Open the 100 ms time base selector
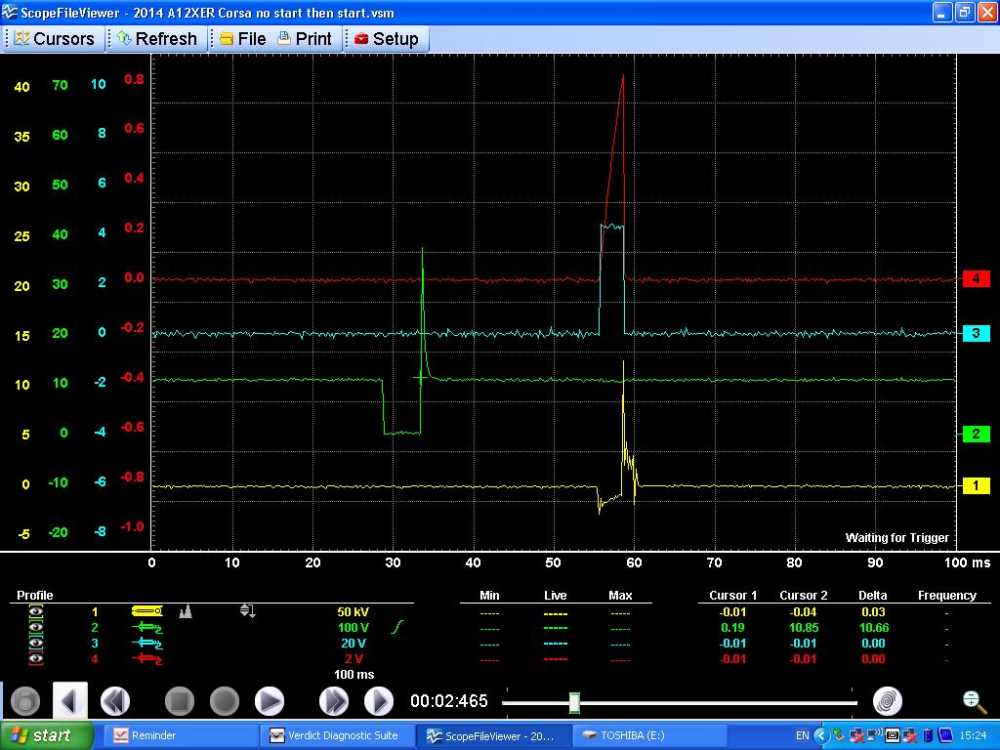The image size is (1000, 750). (x=355, y=675)
